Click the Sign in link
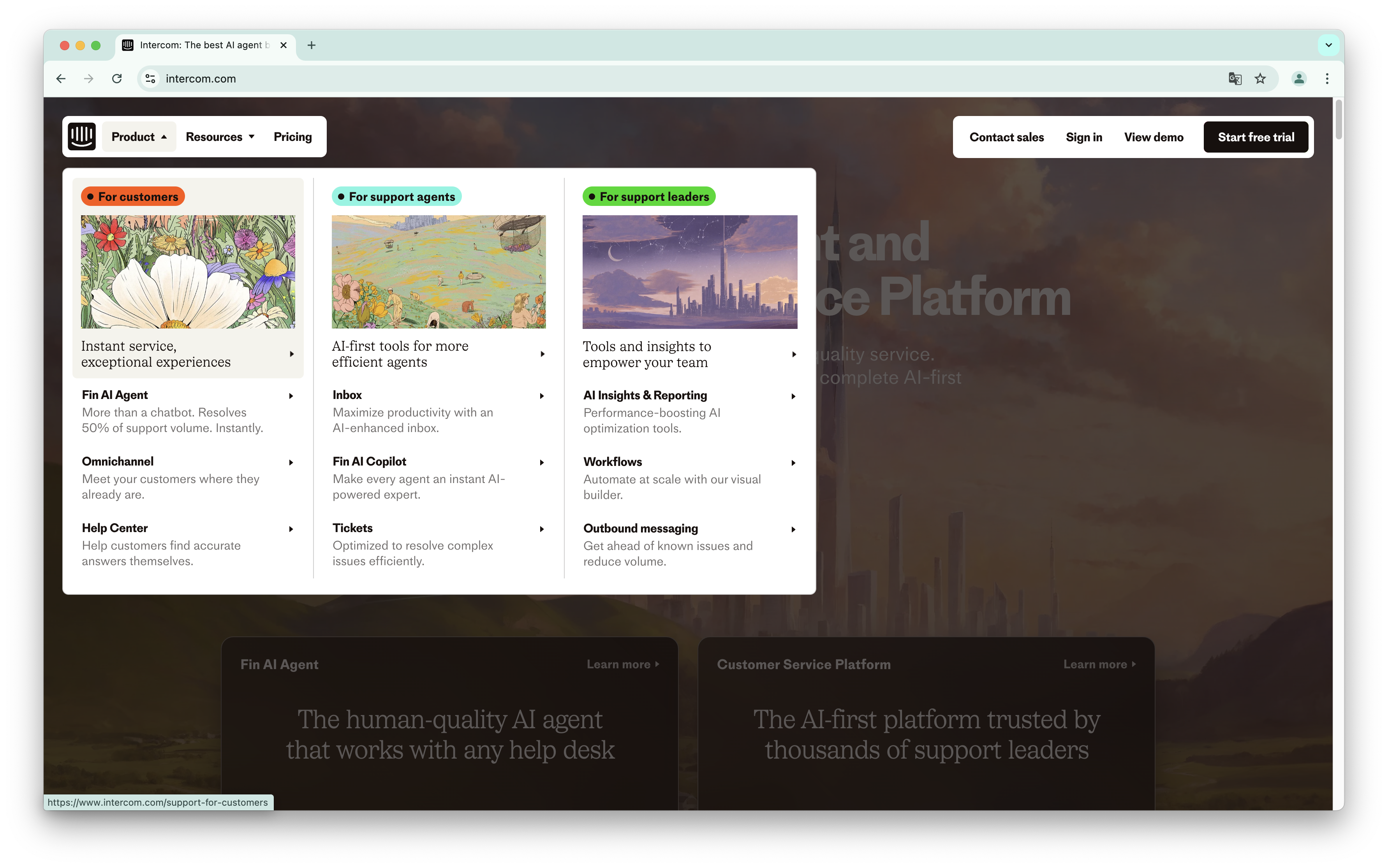This screenshot has width=1388, height=868. (1083, 137)
